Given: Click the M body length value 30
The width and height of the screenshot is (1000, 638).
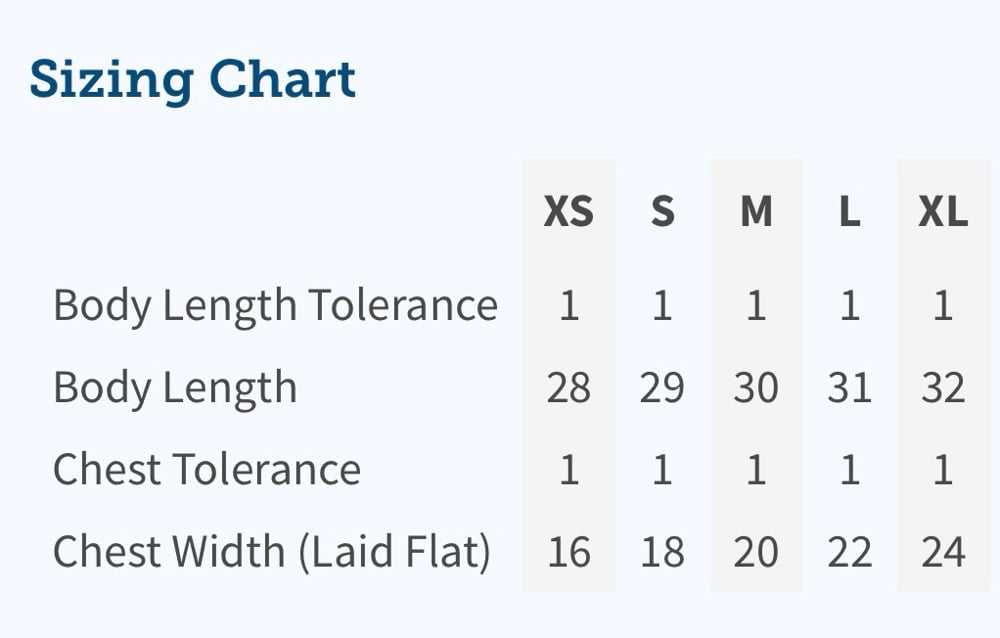Looking at the screenshot, I should 756,387.
